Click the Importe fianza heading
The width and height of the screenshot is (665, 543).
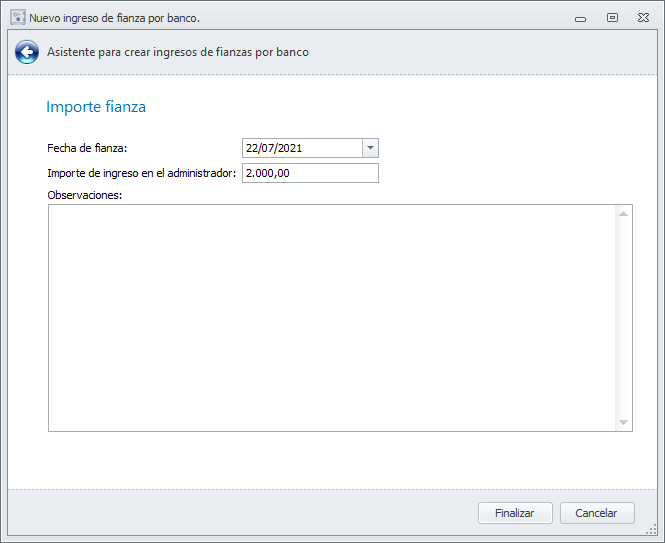click(96, 107)
